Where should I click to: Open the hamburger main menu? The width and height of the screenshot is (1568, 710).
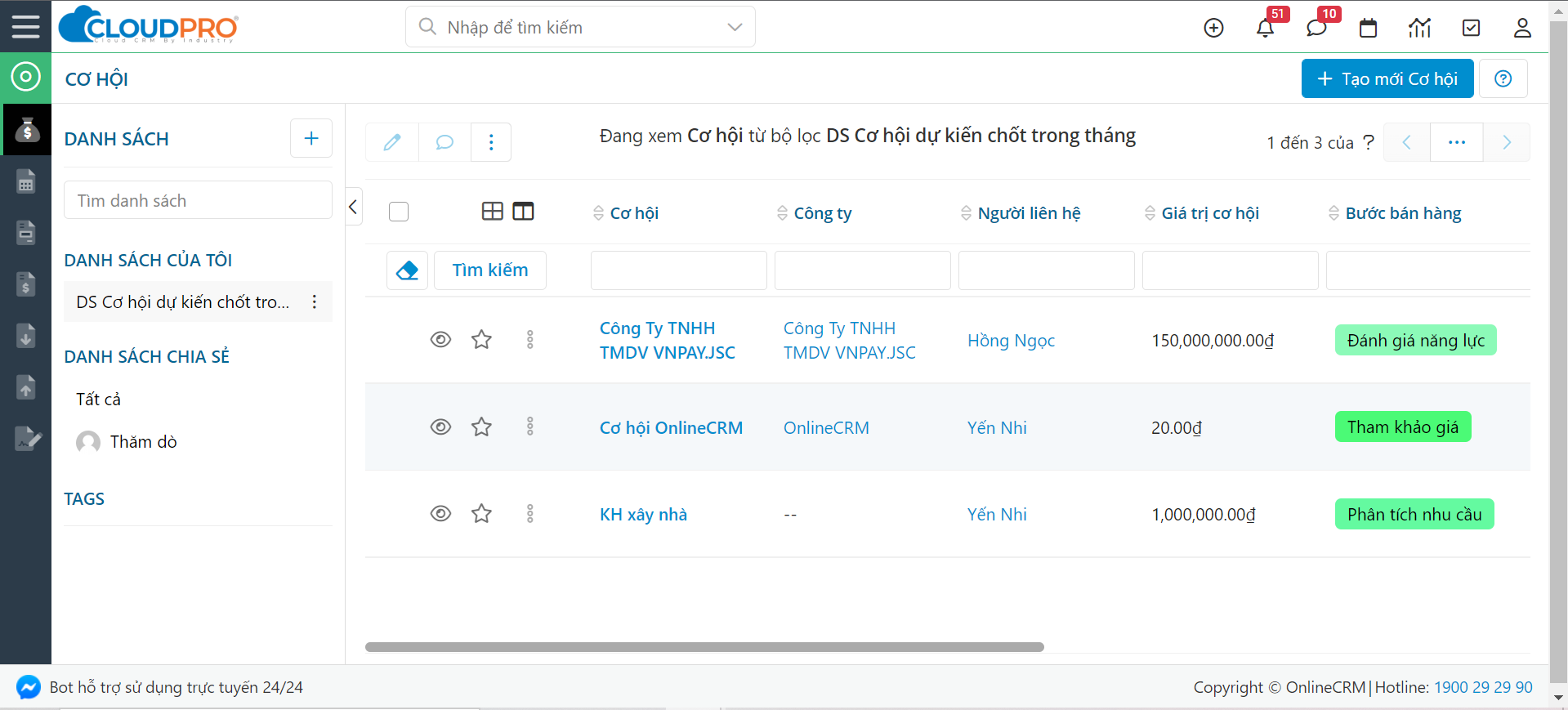25,26
